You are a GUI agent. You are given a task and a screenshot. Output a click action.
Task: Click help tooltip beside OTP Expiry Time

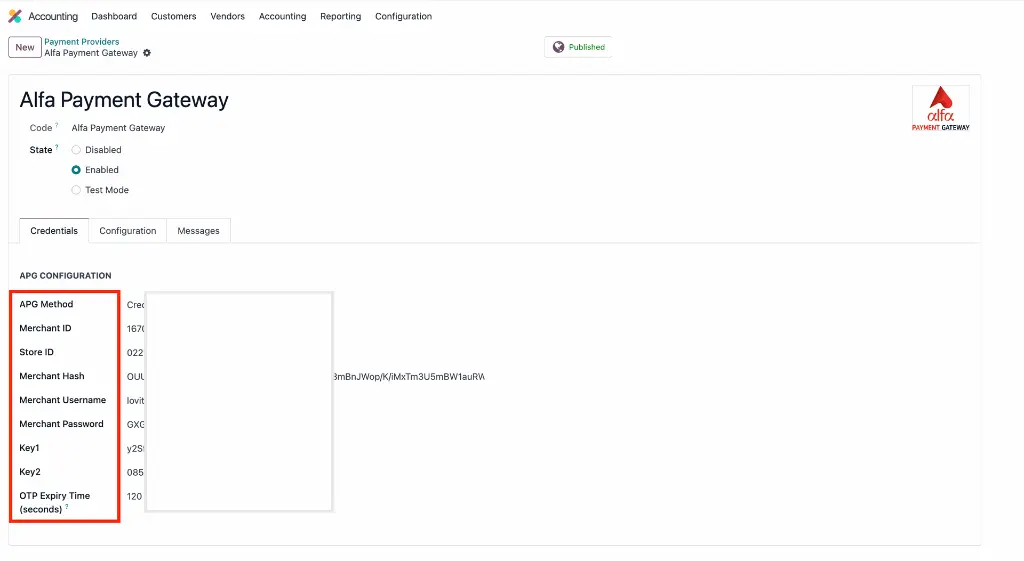(67, 508)
